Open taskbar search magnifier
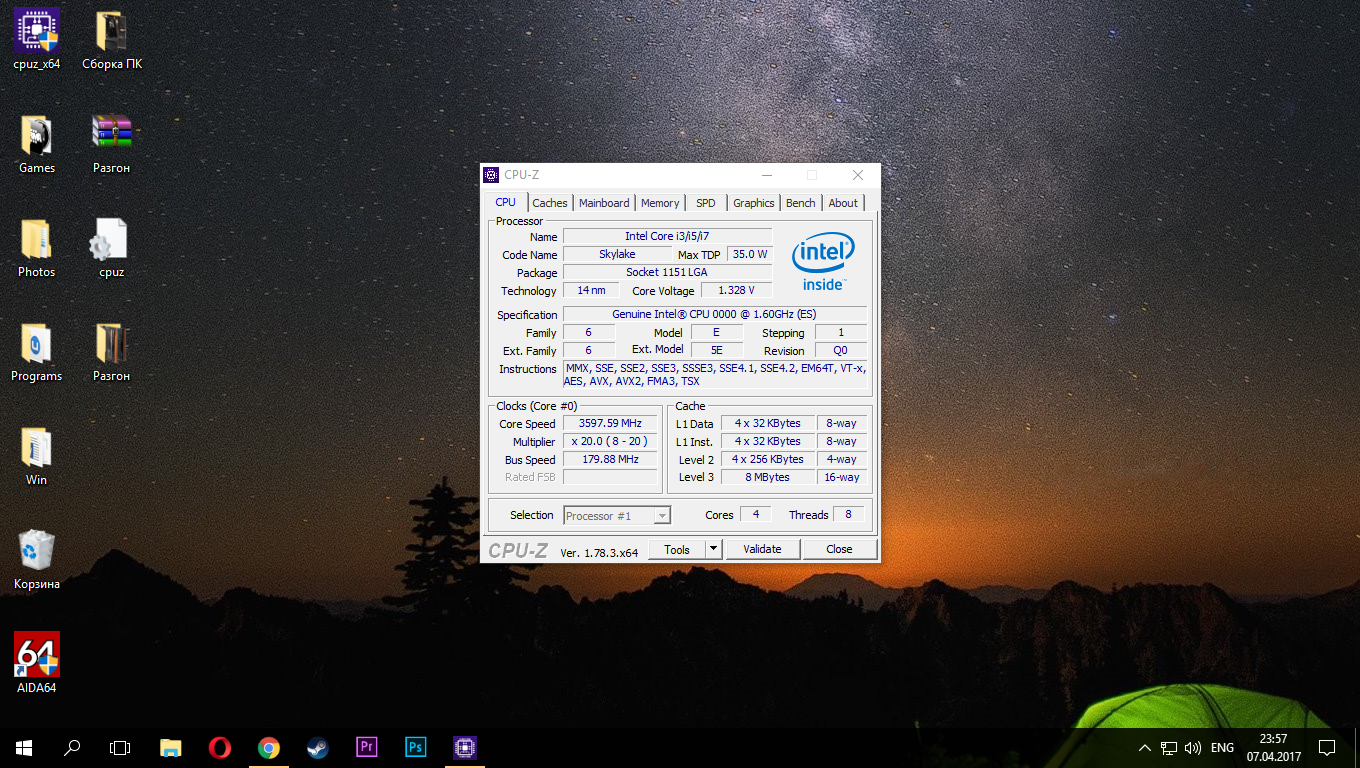Image resolution: width=1360 pixels, height=768 pixels. (x=72, y=747)
